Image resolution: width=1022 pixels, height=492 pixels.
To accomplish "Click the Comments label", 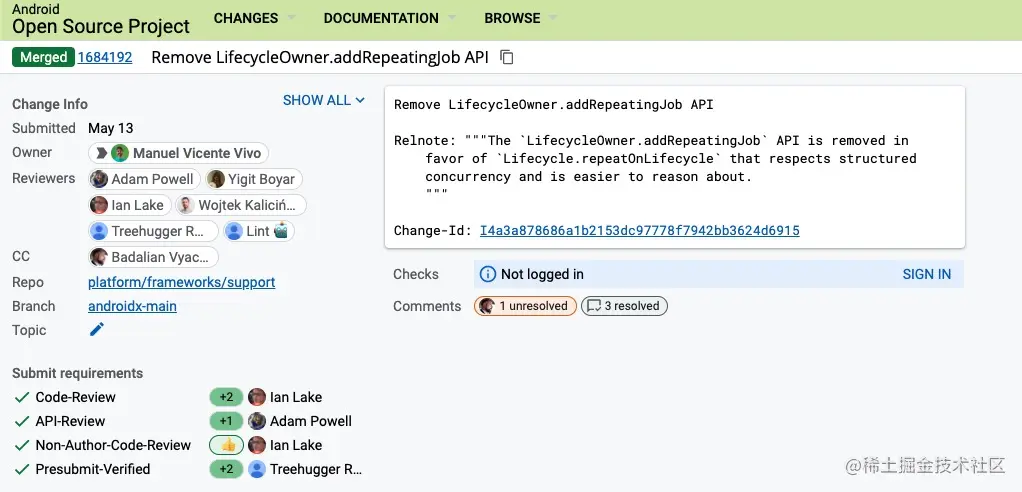I will click(427, 306).
